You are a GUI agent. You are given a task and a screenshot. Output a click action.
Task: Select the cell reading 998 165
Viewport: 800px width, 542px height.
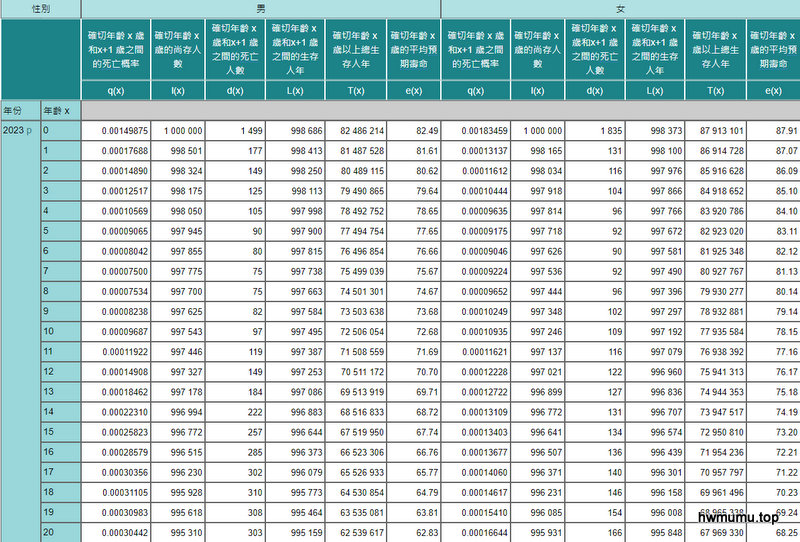[x=537, y=151]
